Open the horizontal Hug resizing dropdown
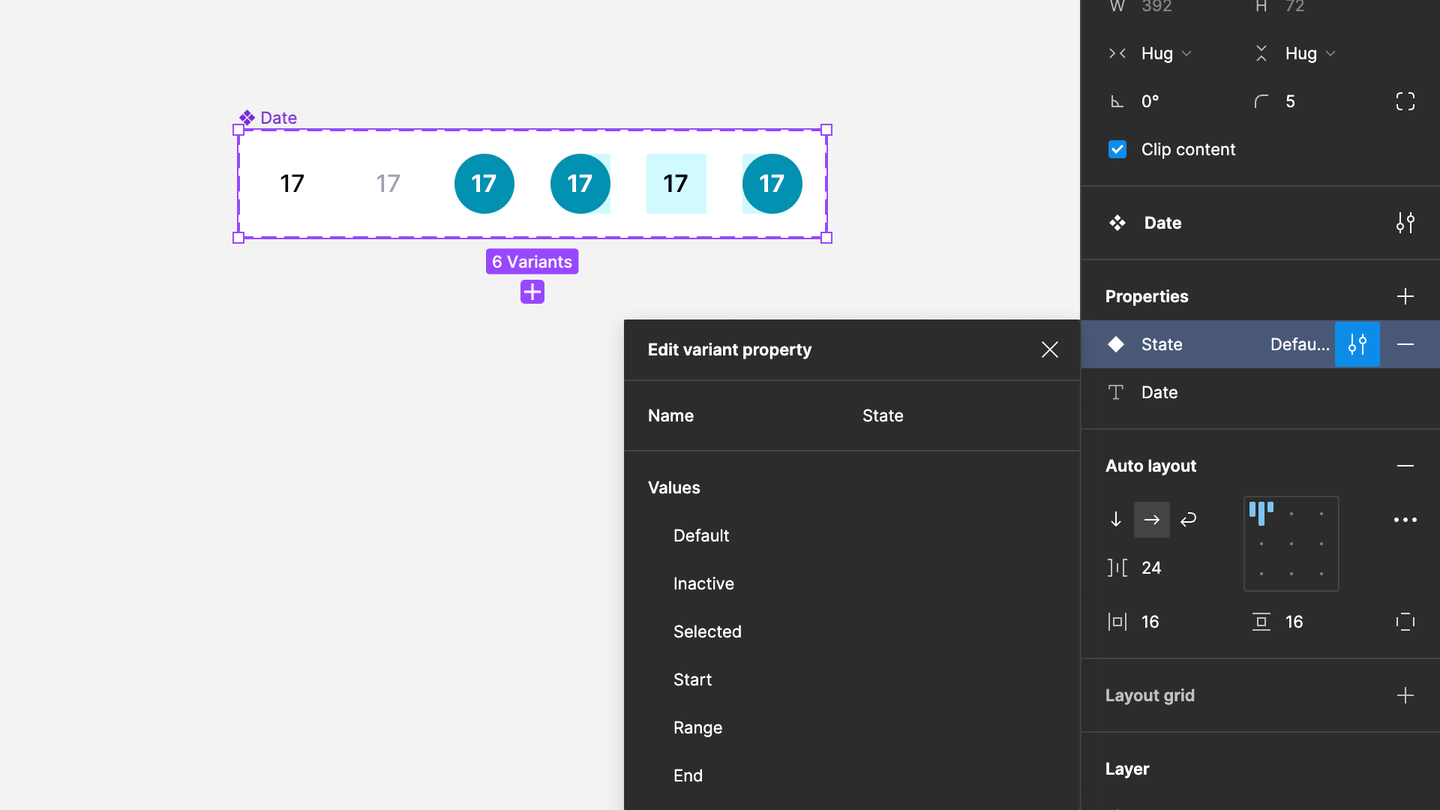The height and width of the screenshot is (810, 1440). (1166, 53)
